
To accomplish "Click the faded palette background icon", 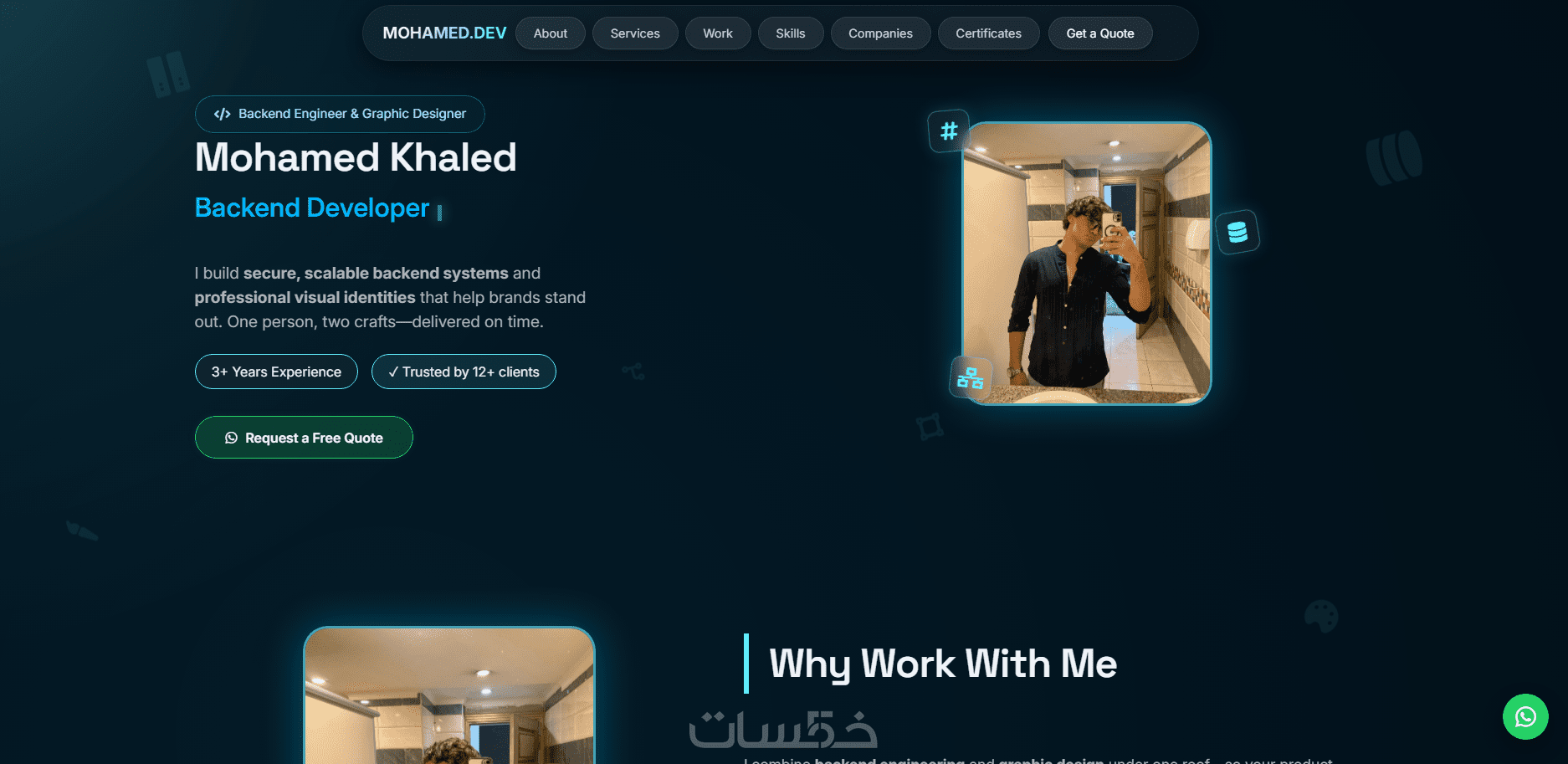I will (x=1321, y=617).
